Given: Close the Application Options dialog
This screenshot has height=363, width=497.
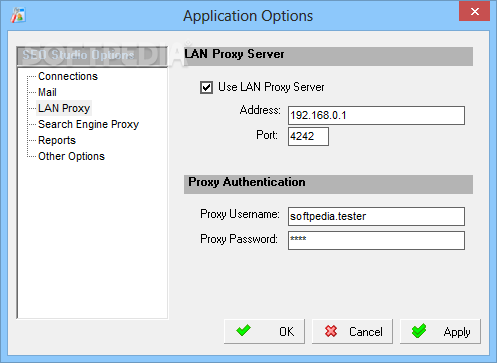Looking at the screenshot, I should point(474,11).
